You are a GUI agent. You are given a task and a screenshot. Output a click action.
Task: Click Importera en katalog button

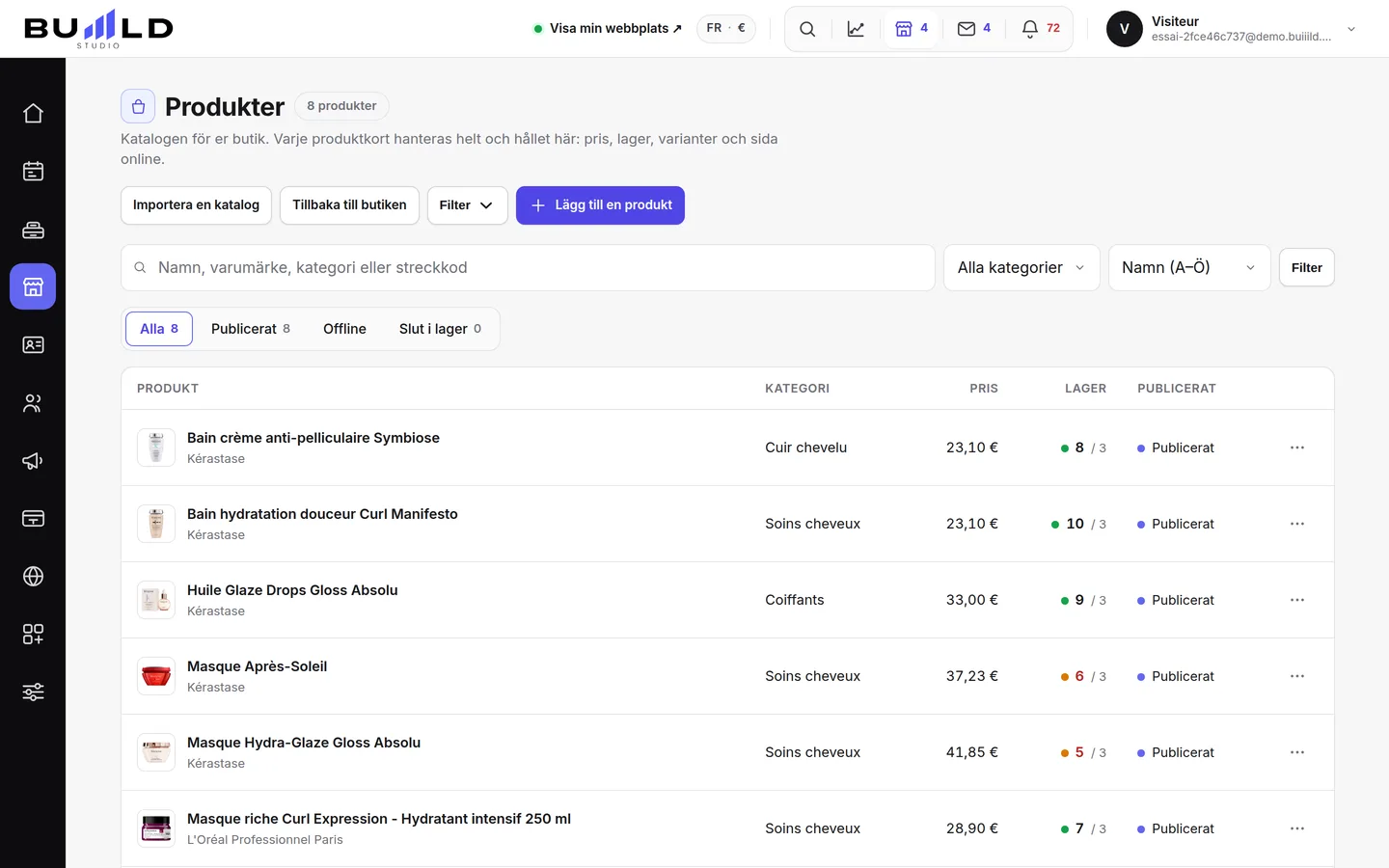196,205
